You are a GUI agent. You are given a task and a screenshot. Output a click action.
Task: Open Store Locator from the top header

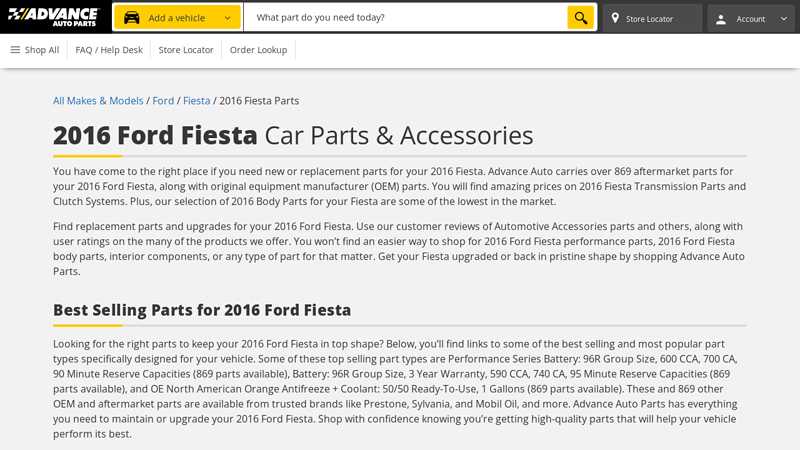pos(649,19)
